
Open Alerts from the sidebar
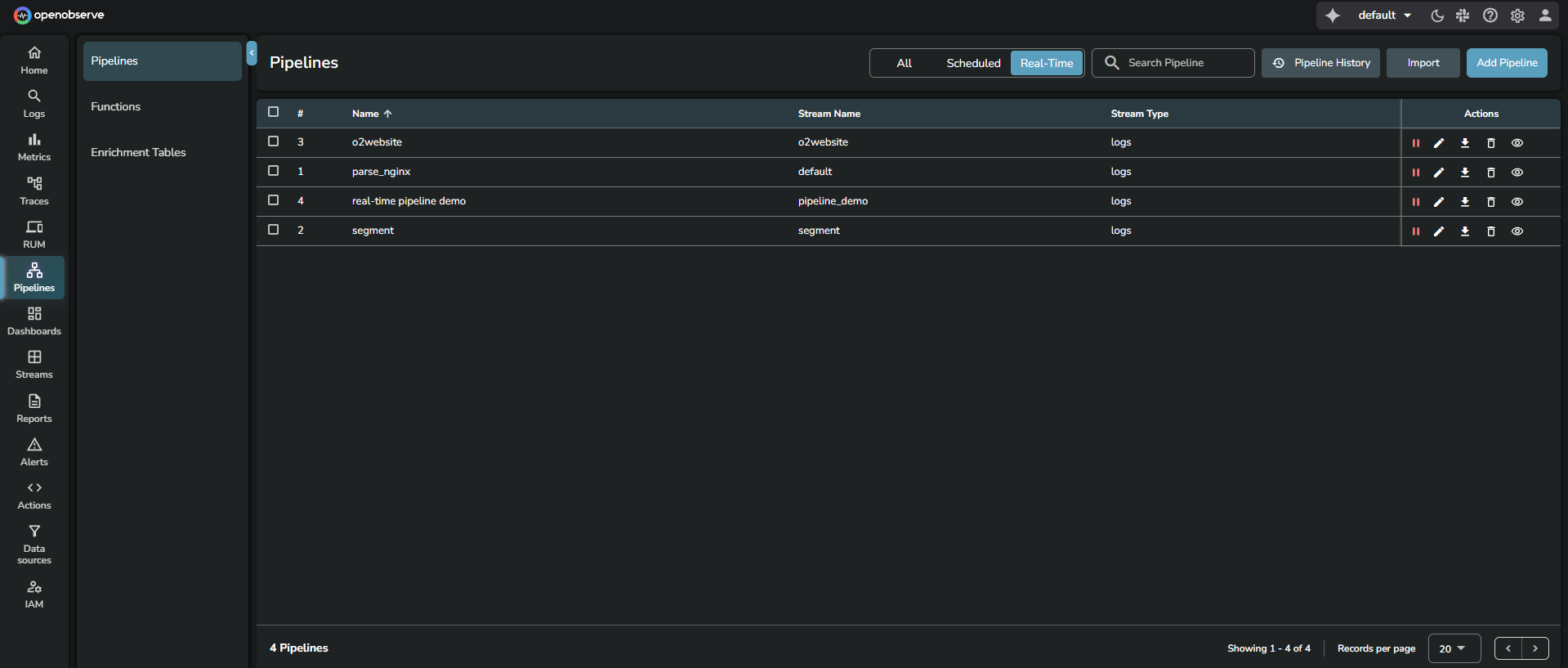(34, 451)
